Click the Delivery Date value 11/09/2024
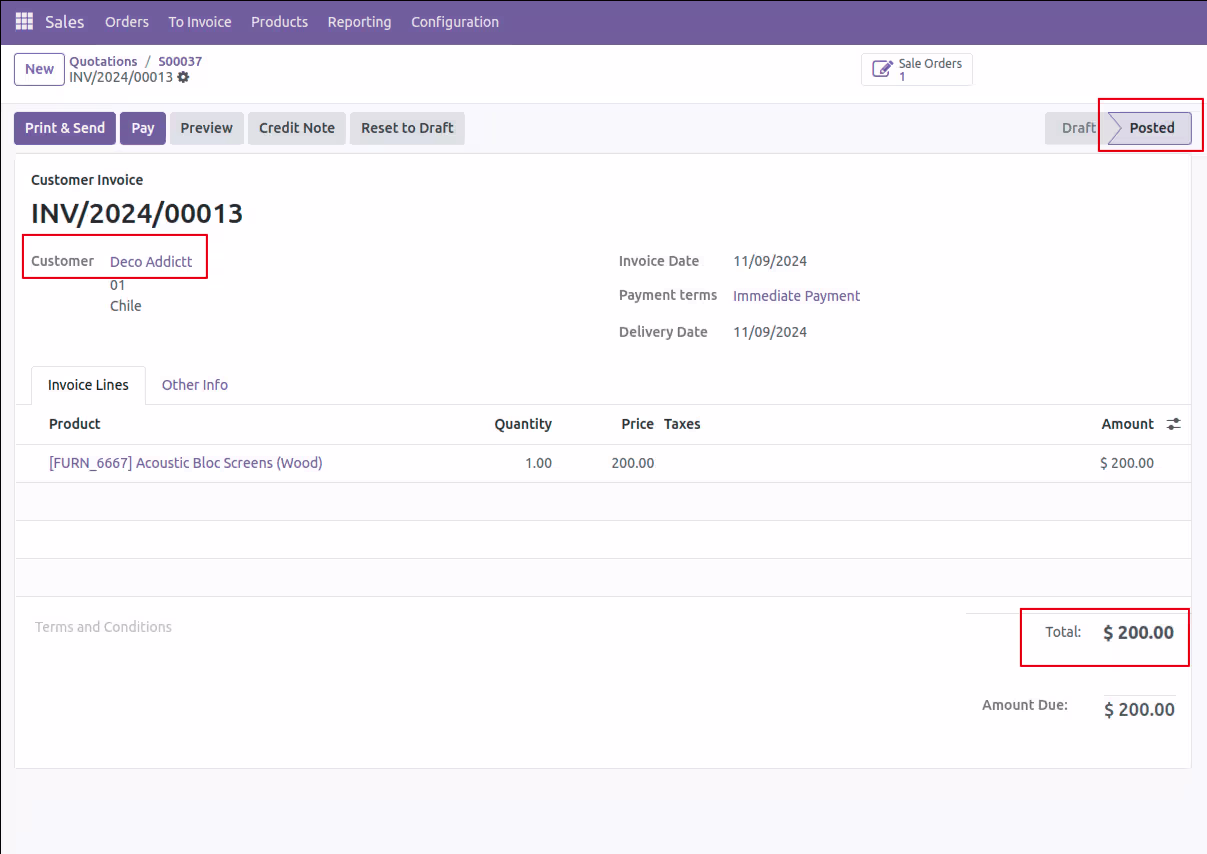Image resolution: width=1207 pixels, height=854 pixels. click(770, 332)
